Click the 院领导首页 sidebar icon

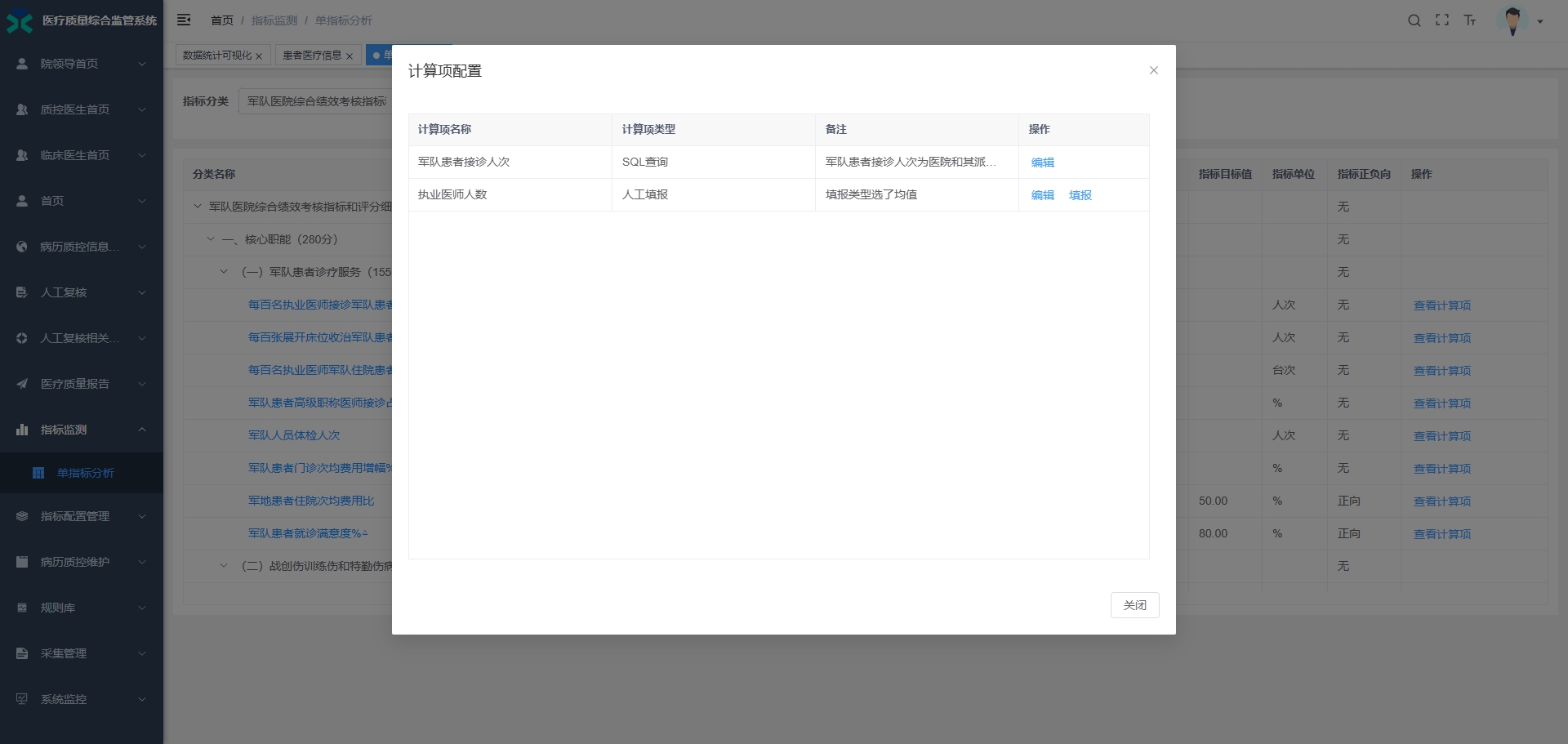pyautogui.click(x=22, y=64)
